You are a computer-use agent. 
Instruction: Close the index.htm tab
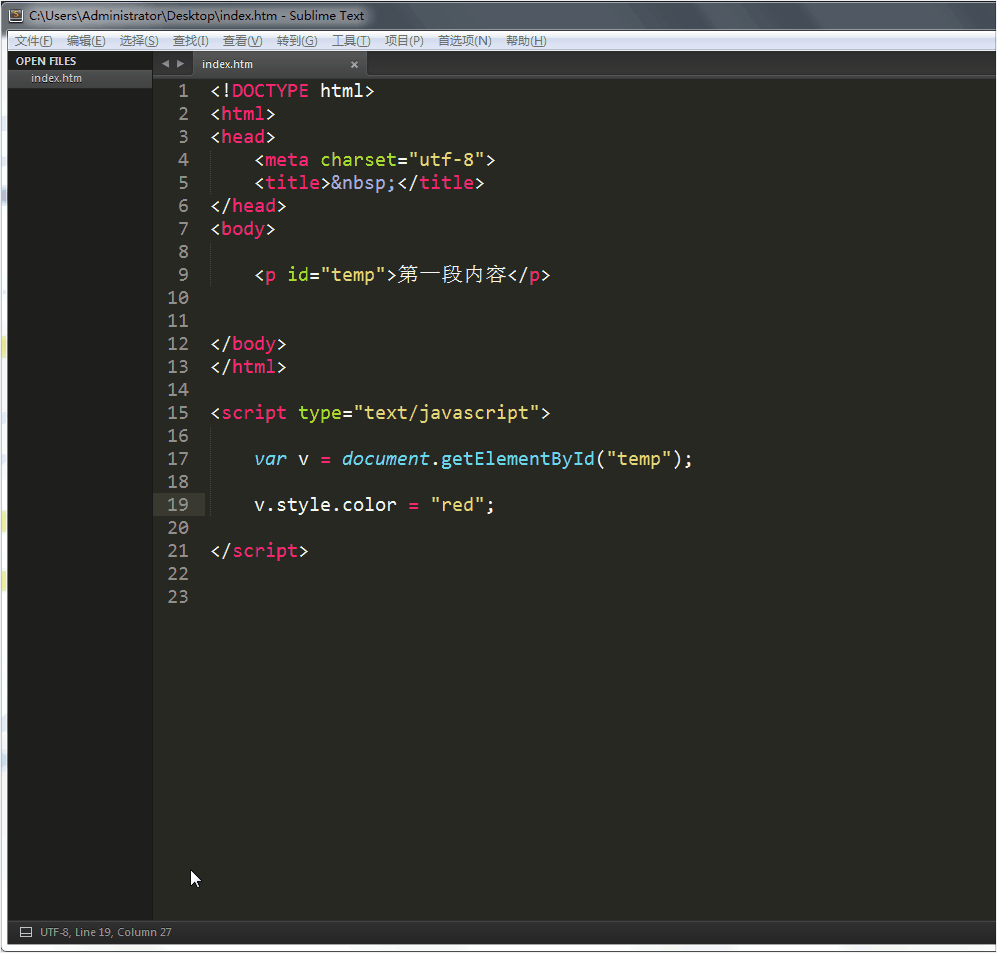pyautogui.click(x=354, y=64)
